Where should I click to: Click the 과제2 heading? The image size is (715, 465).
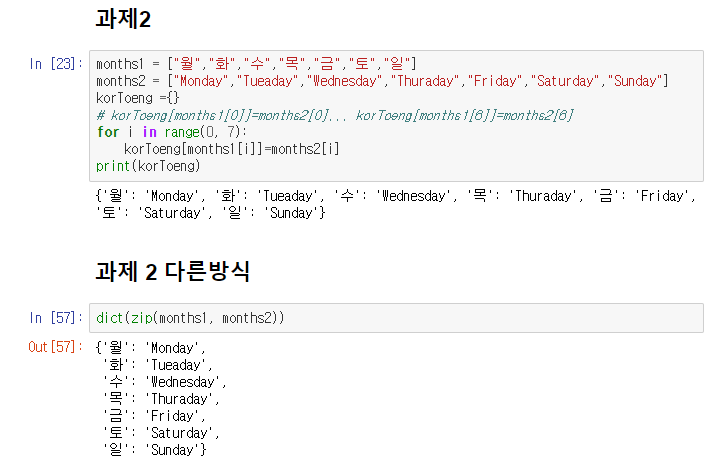(123, 19)
